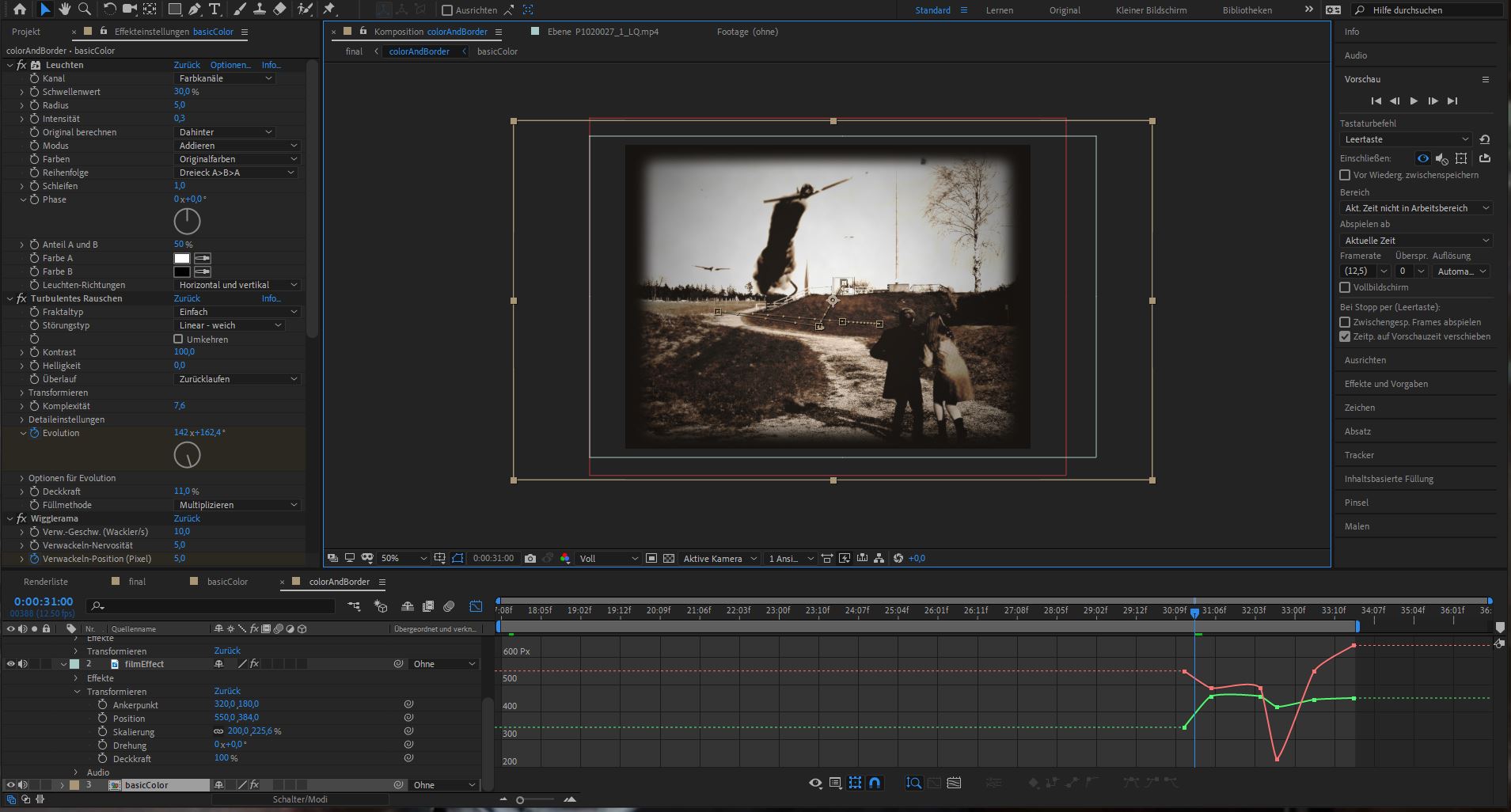Select the Pen tool
Image resolution: width=1511 pixels, height=812 pixels.
195,9
